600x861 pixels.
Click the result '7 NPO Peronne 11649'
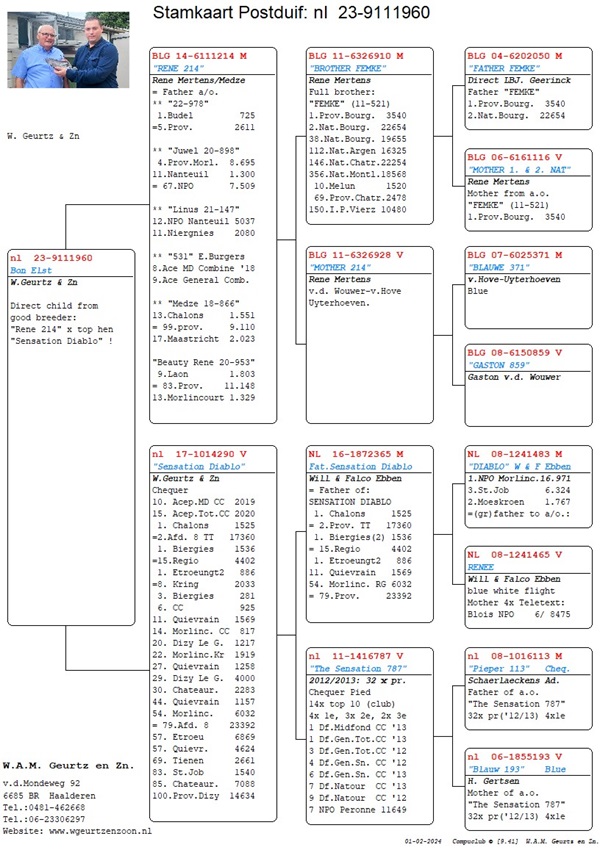(357, 809)
